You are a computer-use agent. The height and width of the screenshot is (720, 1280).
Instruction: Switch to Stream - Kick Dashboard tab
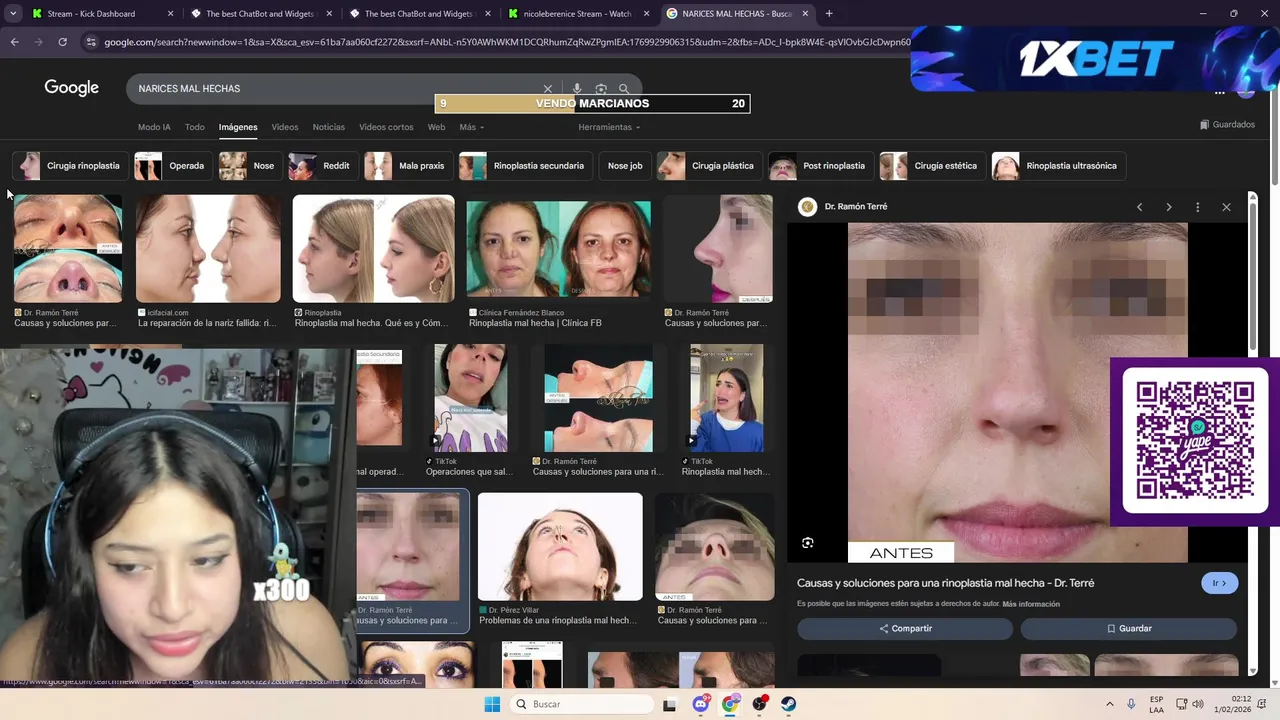coord(102,14)
